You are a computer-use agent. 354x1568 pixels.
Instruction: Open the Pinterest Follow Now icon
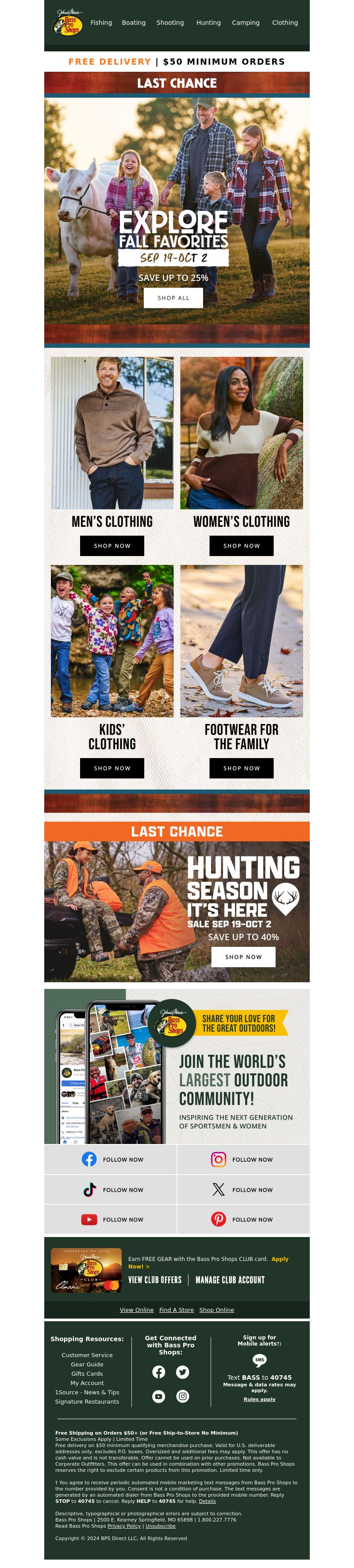218,1219
